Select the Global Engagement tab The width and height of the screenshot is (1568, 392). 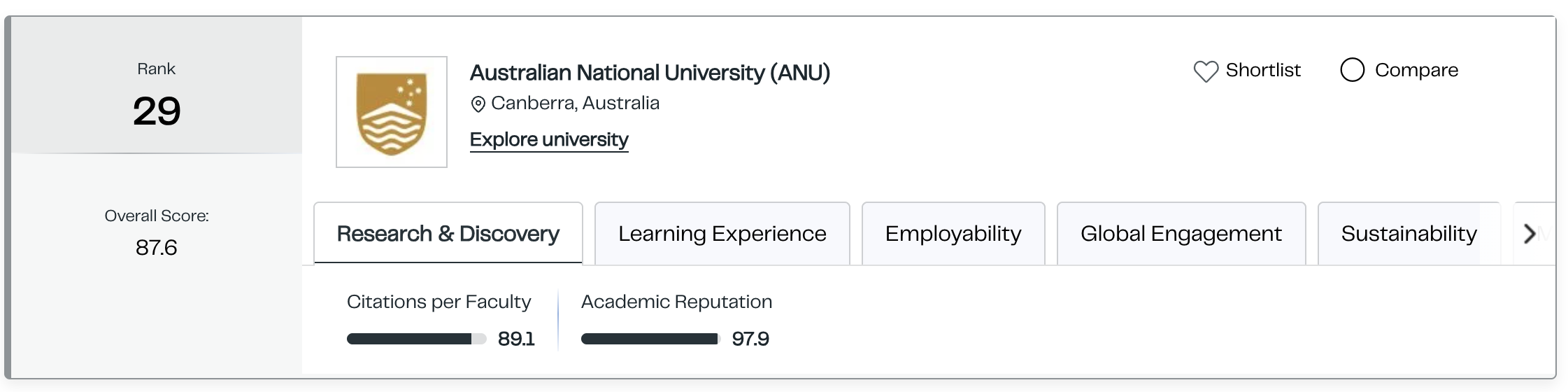tap(1181, 234)
